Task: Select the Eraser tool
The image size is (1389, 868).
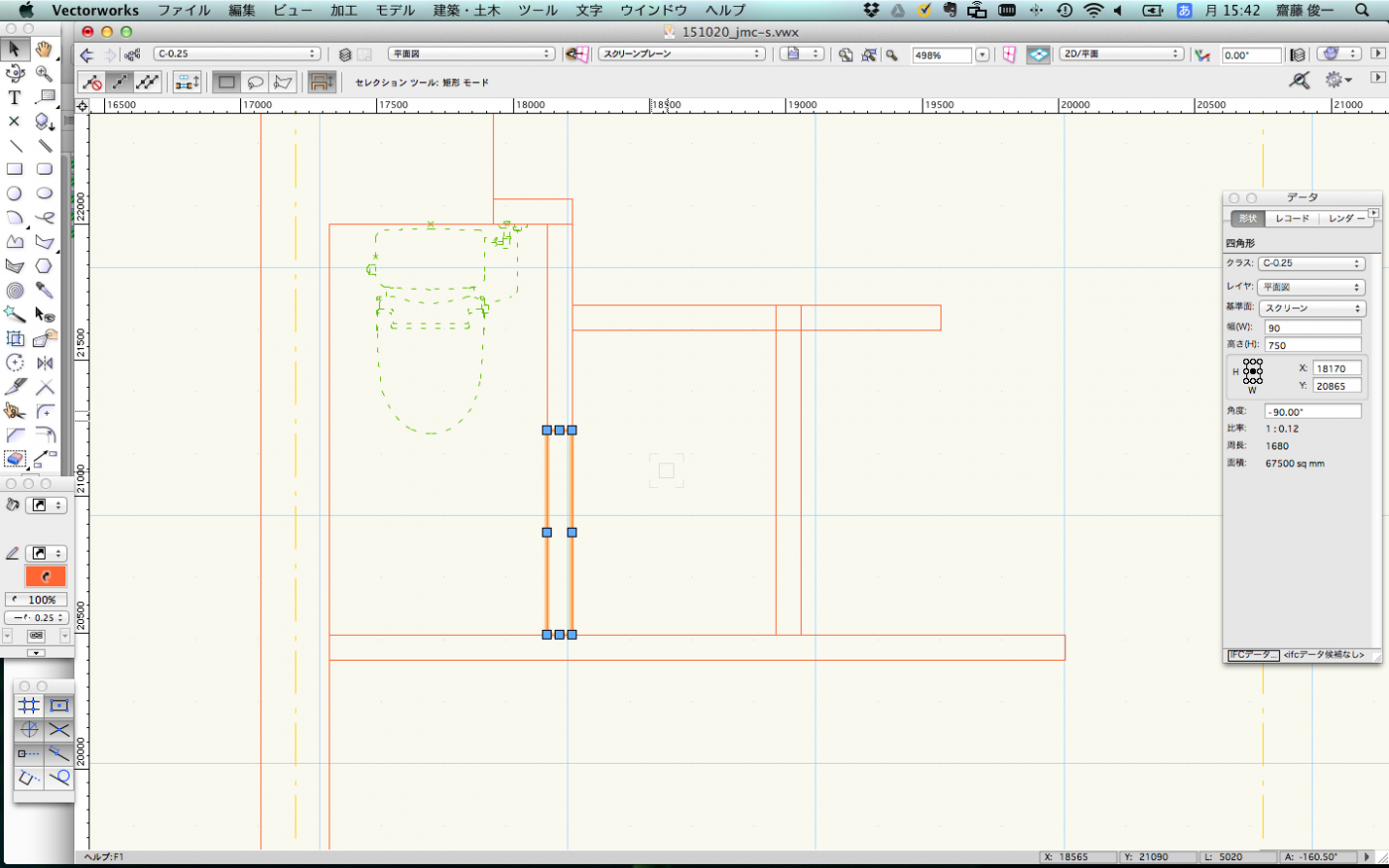Action: [14, 459]
